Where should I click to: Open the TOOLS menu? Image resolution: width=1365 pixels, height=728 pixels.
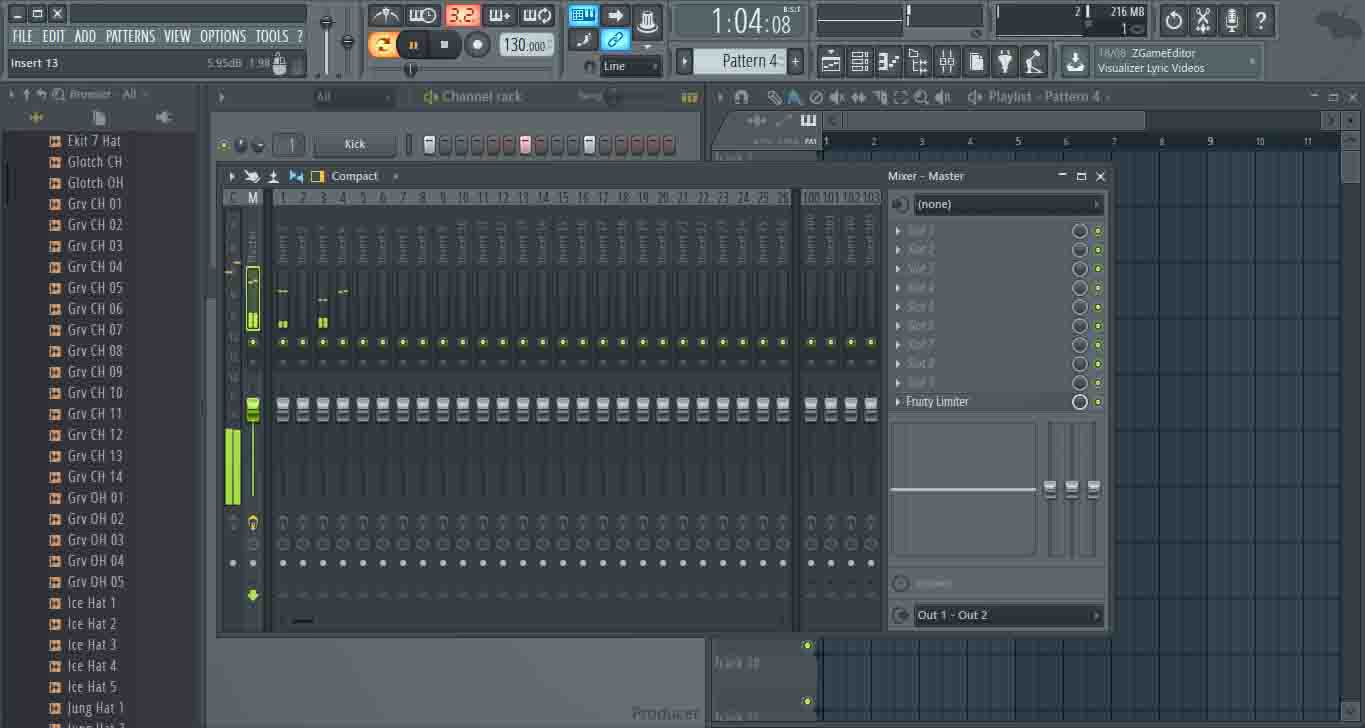click(x=271, y=36)
